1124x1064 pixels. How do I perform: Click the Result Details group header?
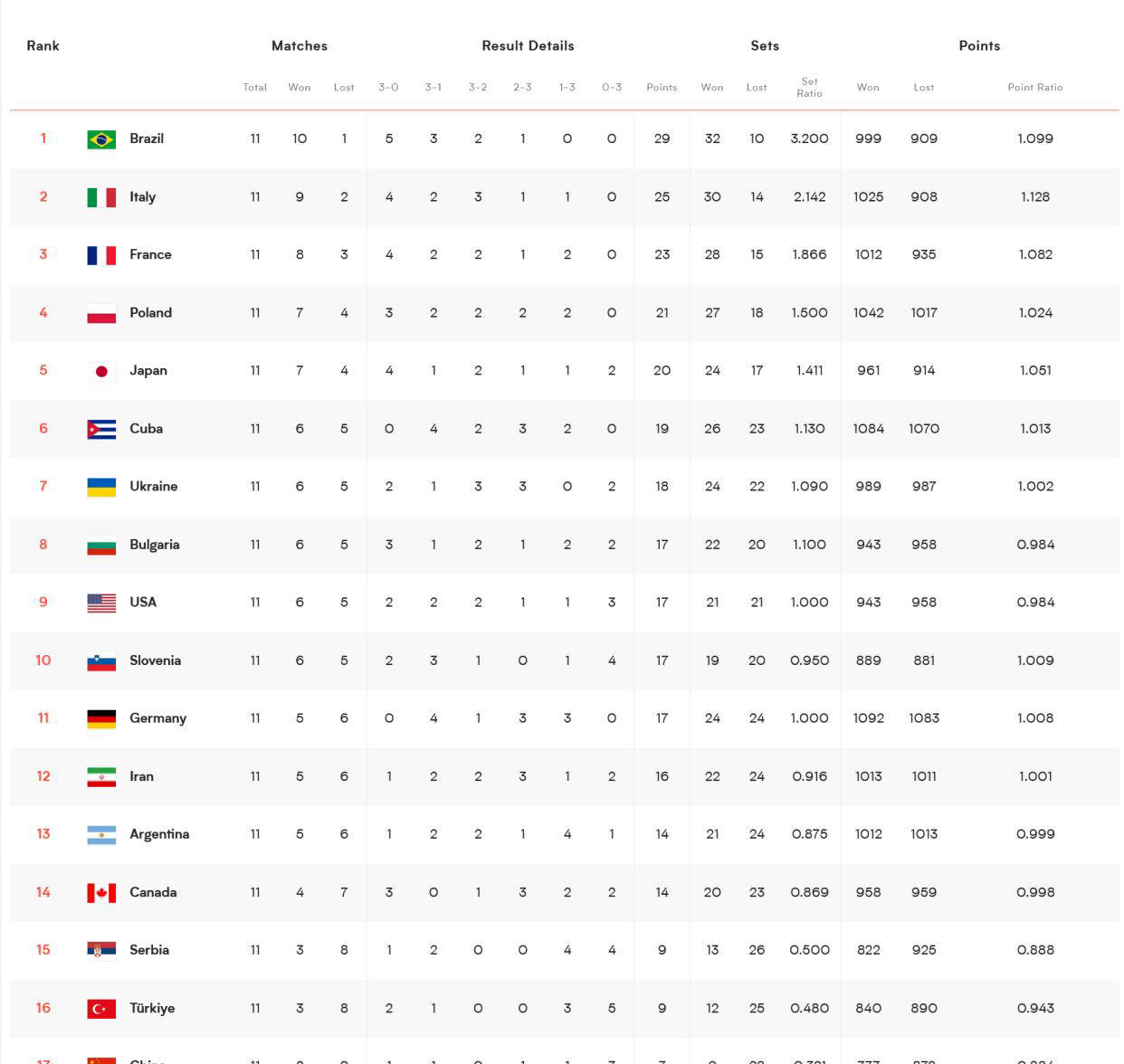[528, 46]
